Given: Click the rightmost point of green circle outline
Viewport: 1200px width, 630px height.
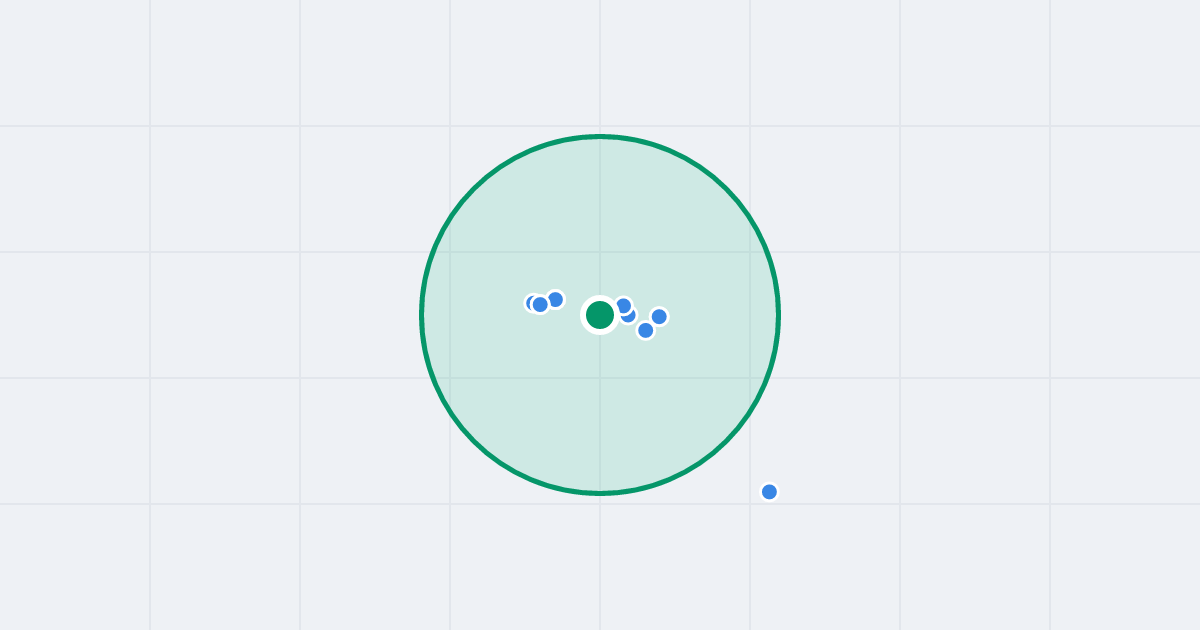Looking at the screenshot, I should click(778, 315).
